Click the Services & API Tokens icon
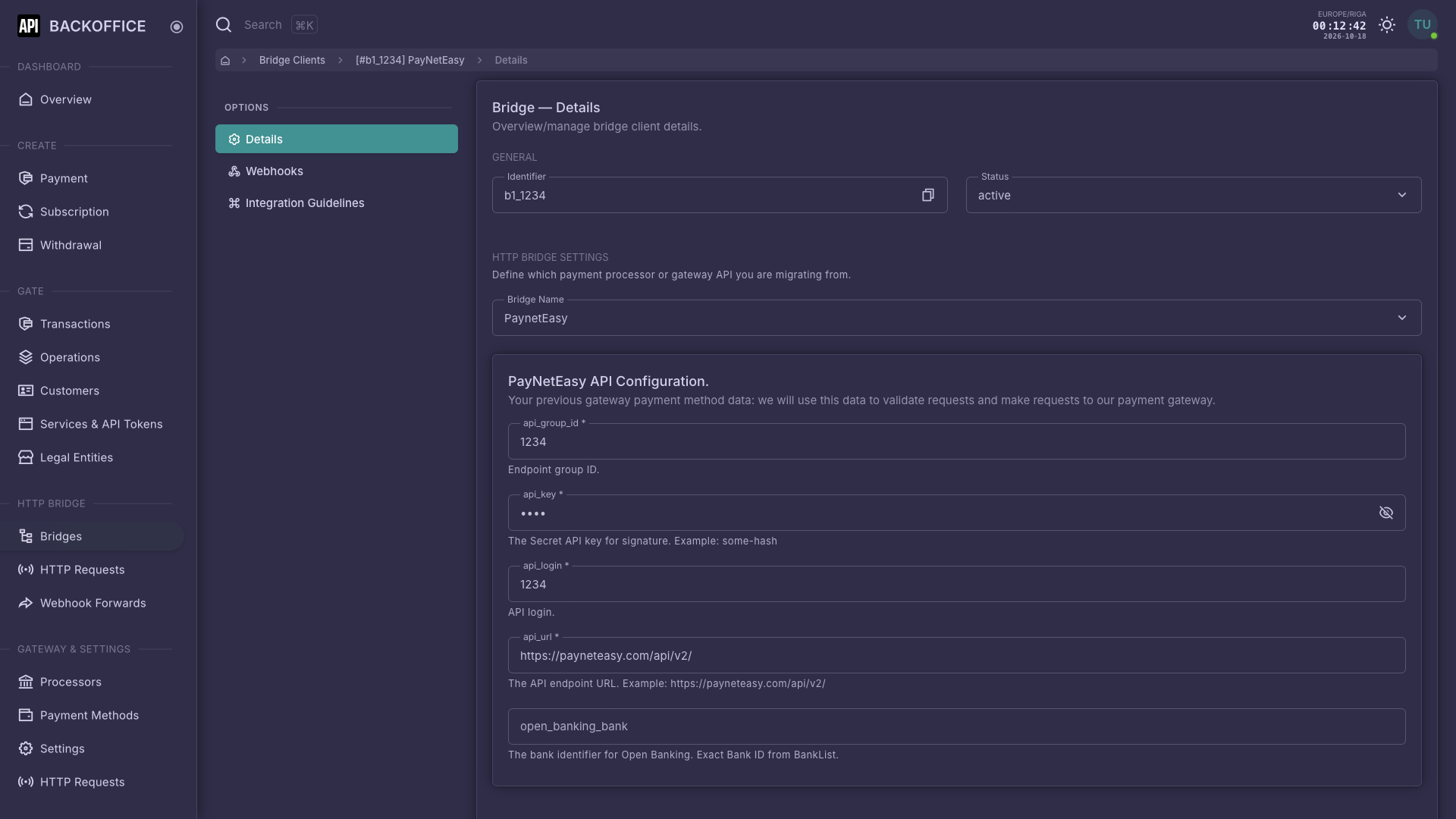1456x819 pixels. coord(26,425)
